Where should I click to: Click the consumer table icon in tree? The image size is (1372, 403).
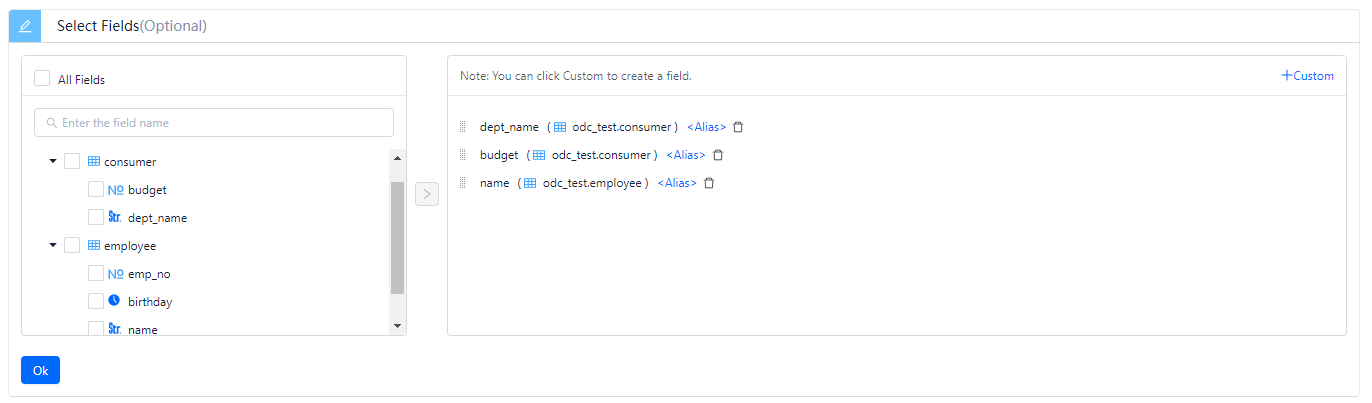pyautogui.click(x=93, y=161)
